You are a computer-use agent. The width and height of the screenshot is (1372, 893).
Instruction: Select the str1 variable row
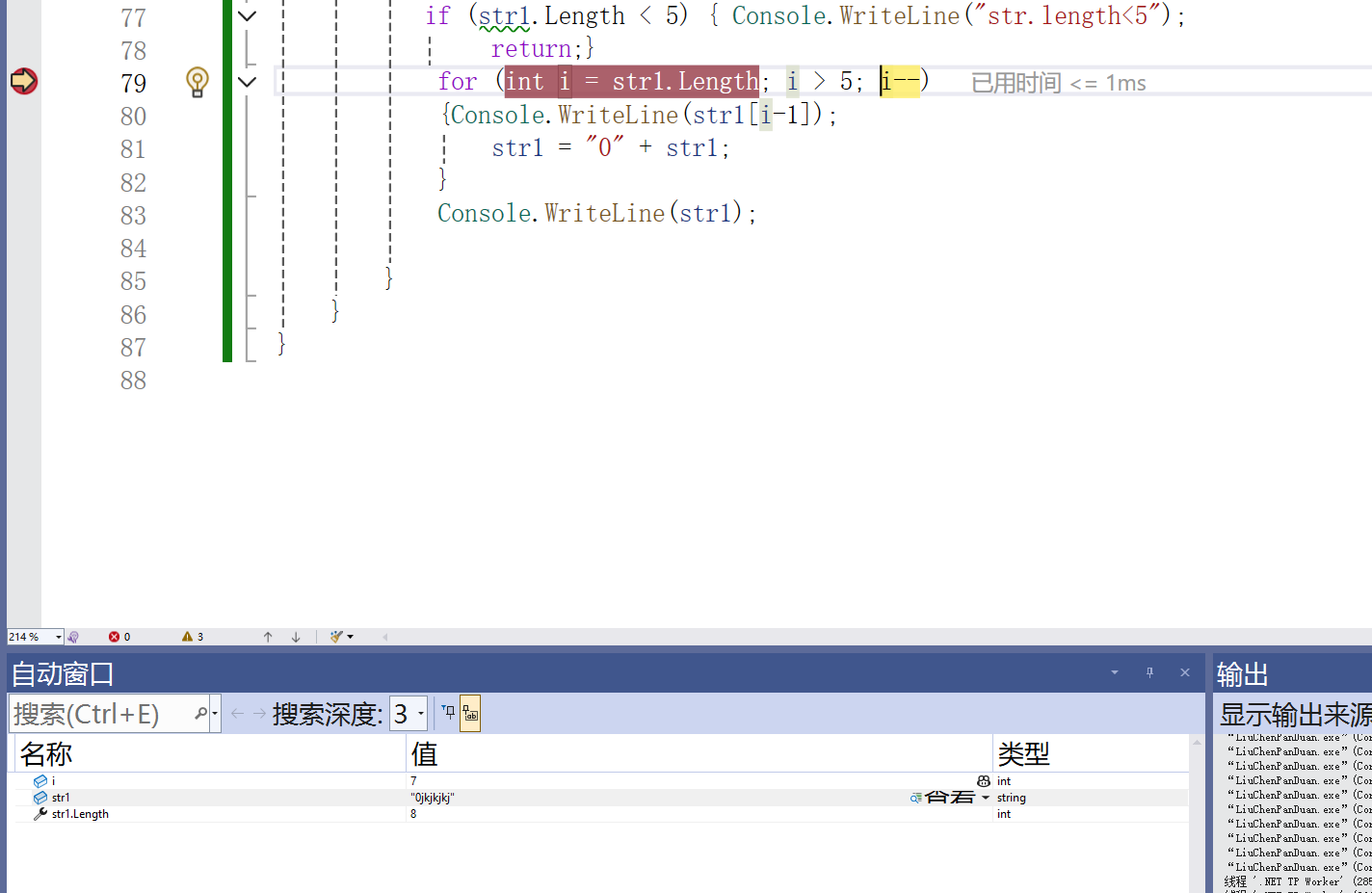pyautogui.click(x=601, y=798)
